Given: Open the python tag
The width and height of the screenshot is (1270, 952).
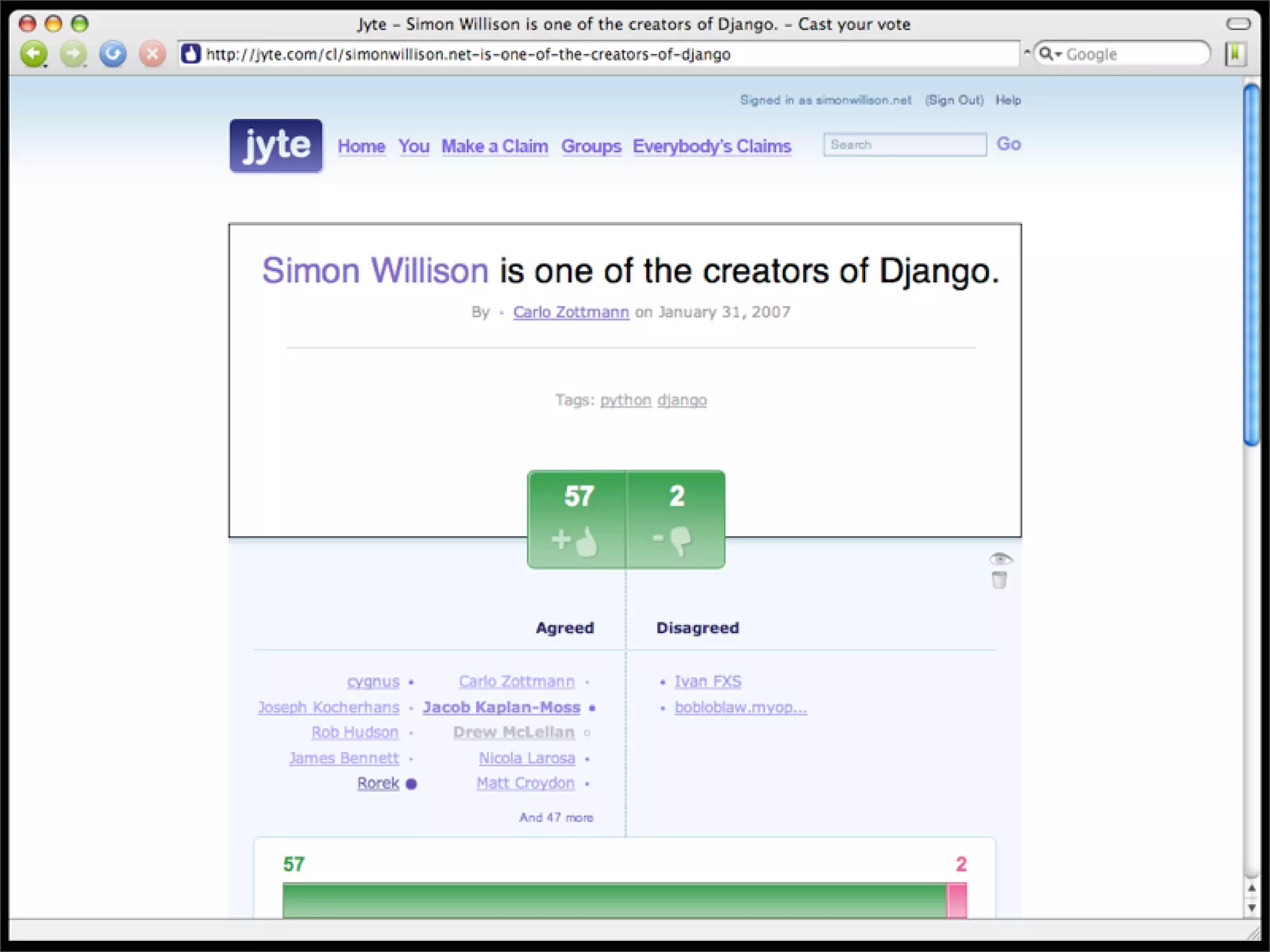Looking at the screenshot, I should [x=626, y=400].
